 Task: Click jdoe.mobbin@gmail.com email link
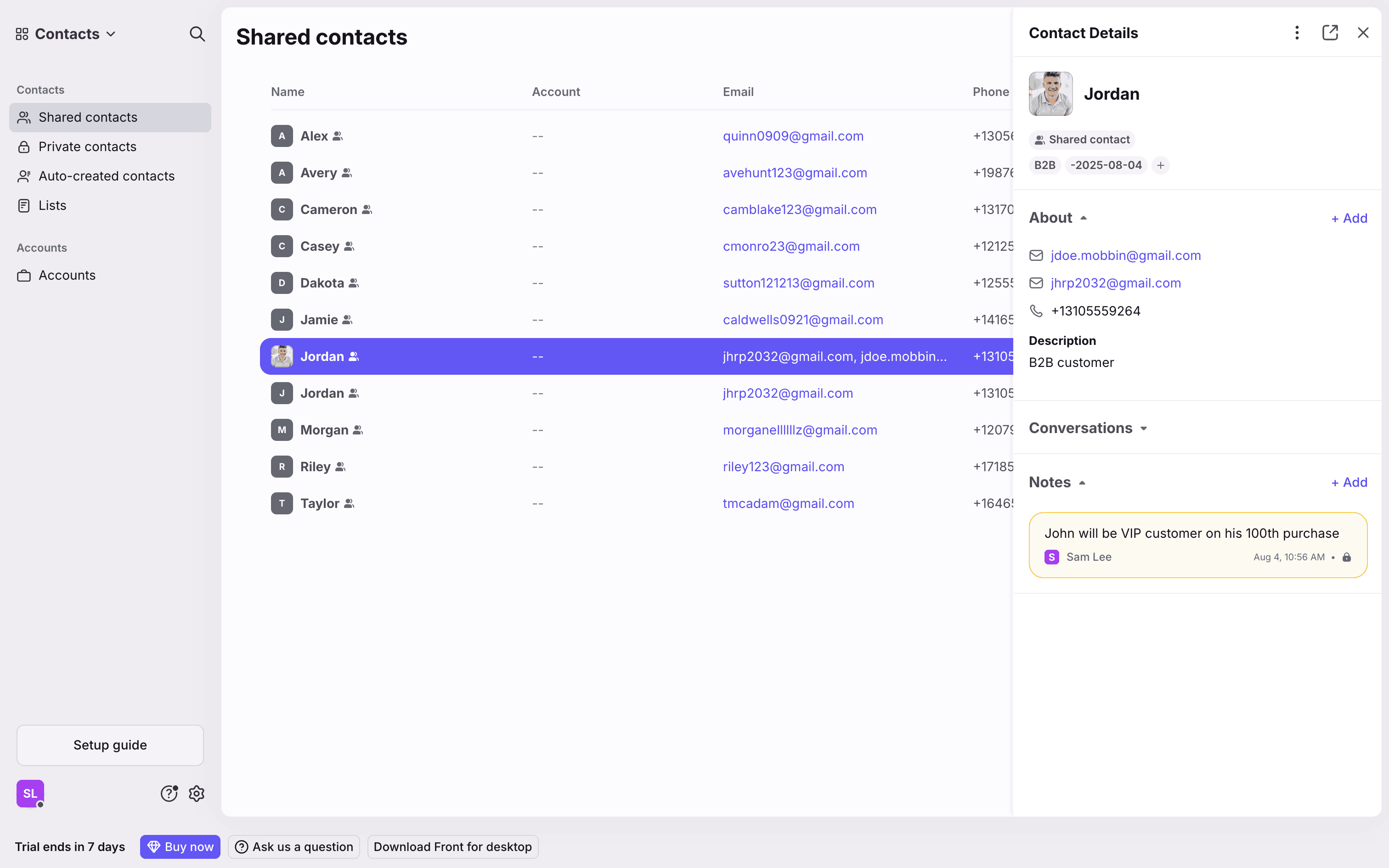pyautogui.click(x=1125, y=255)
